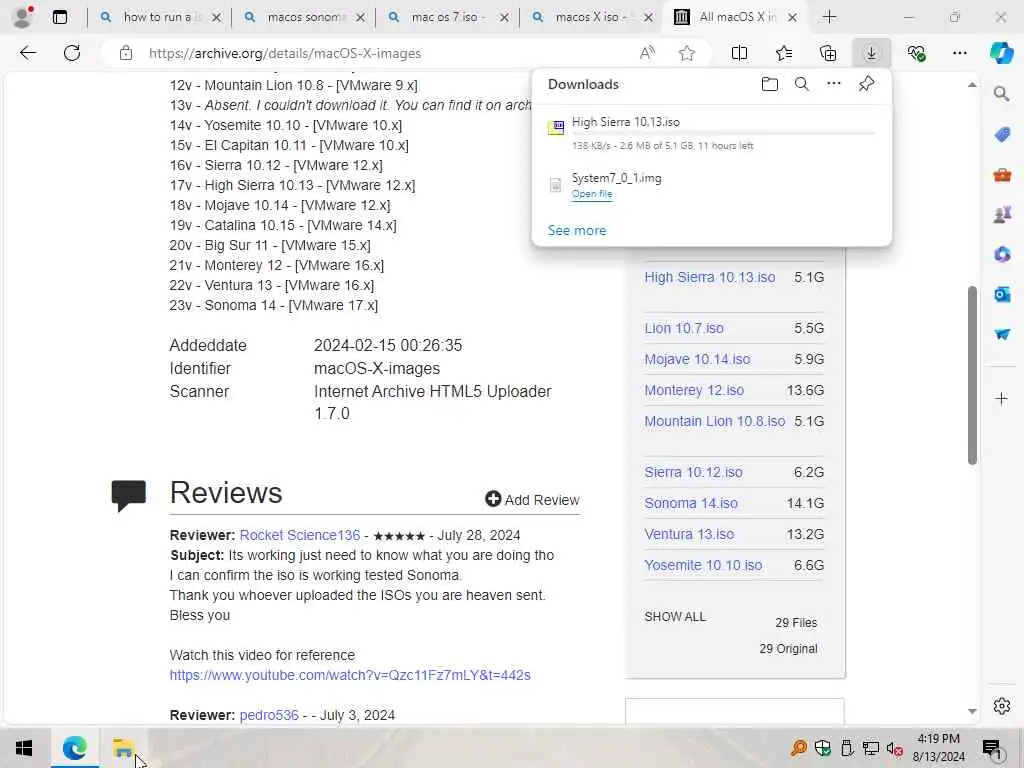
Task: Open file link for System7_0_1.img
Action: tap(592, 194)
